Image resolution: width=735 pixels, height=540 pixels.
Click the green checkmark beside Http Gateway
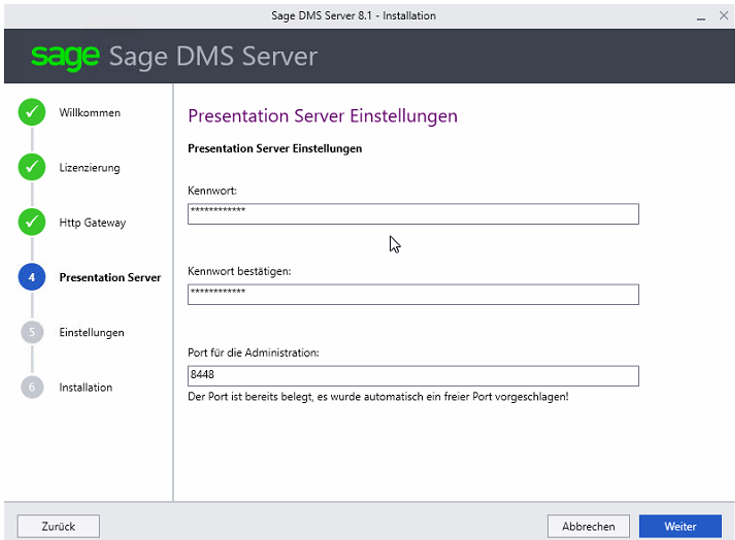(32, 223)
